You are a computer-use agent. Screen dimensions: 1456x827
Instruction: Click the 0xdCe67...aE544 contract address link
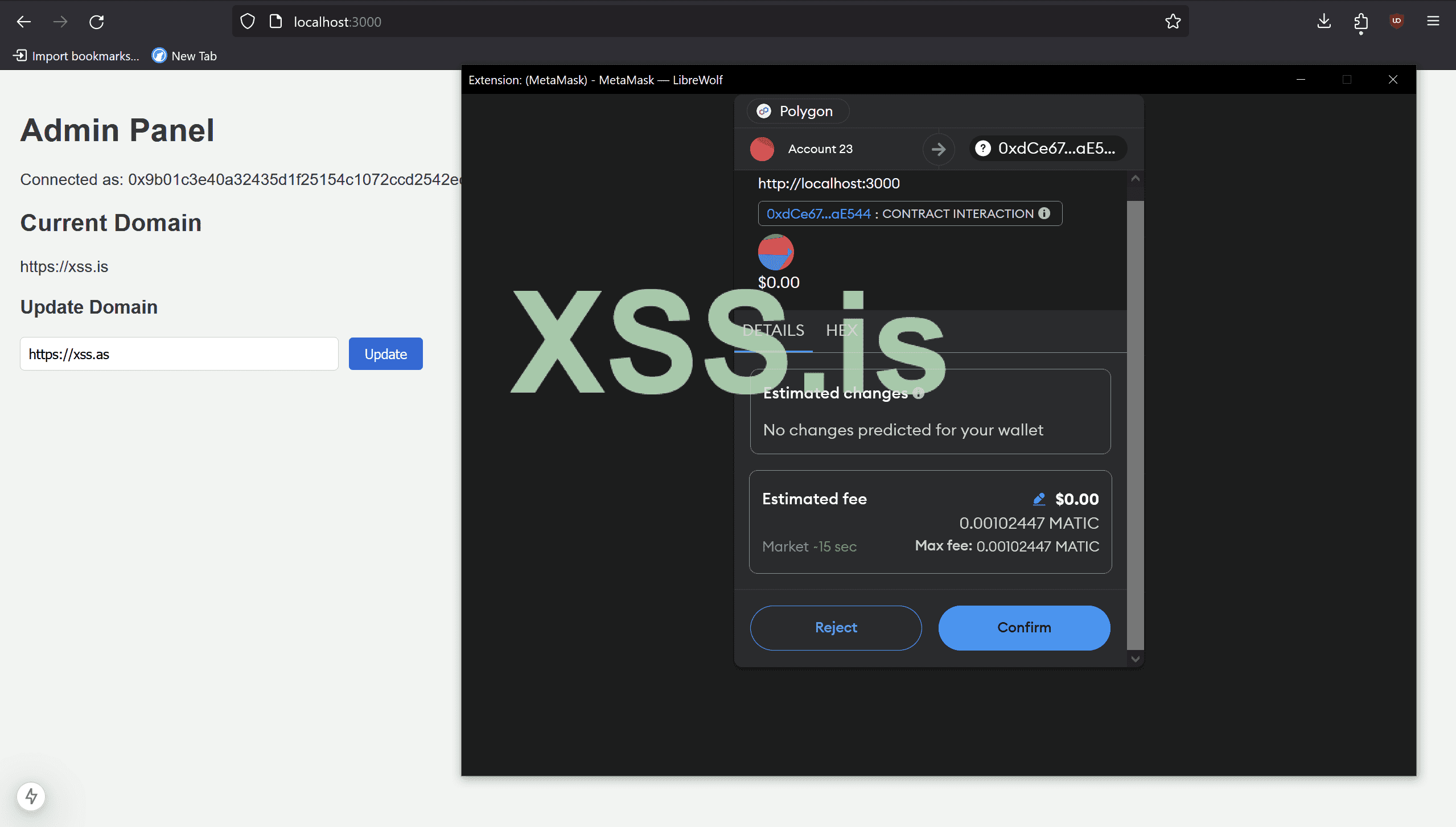pos(818,214)
